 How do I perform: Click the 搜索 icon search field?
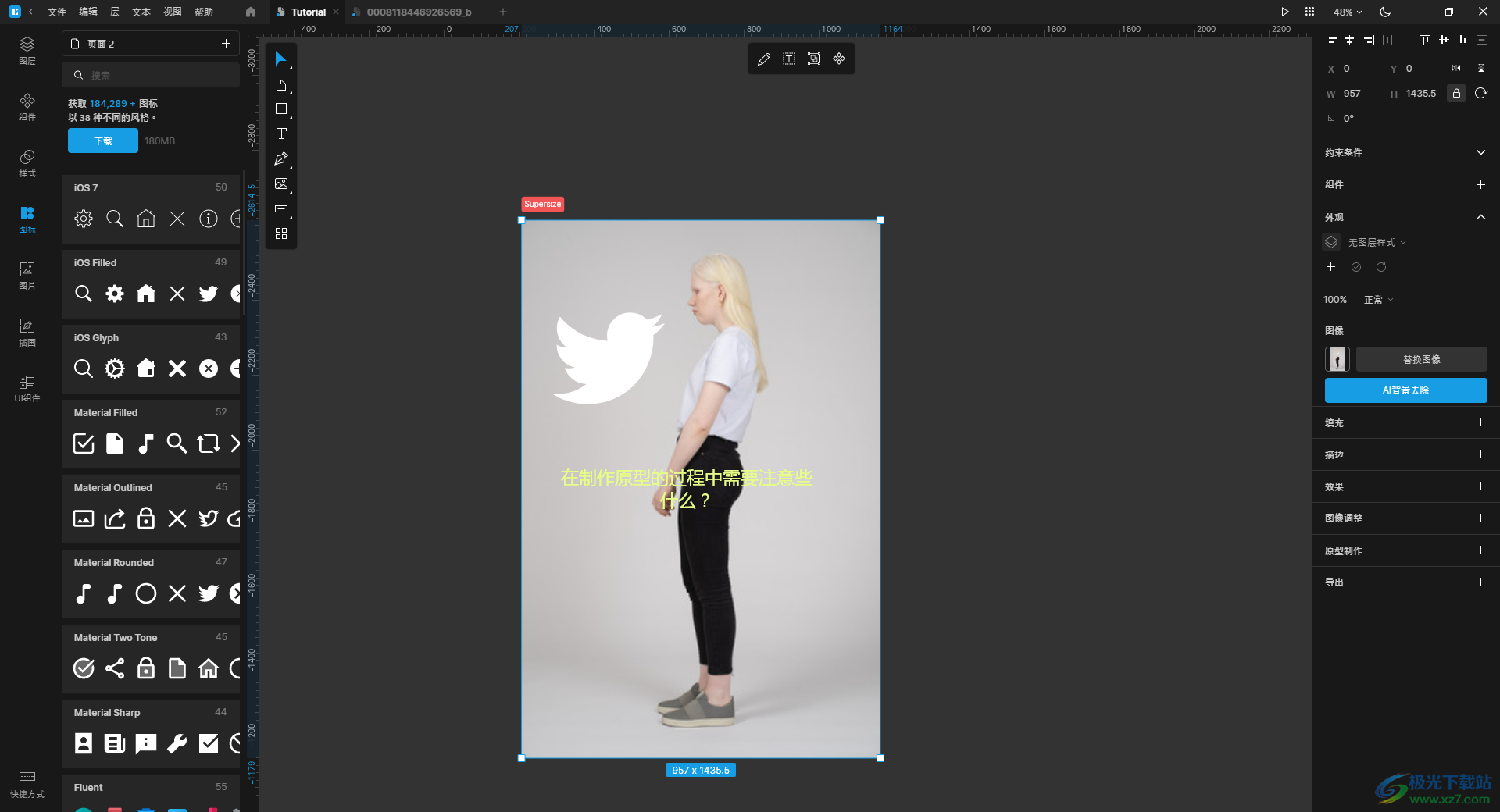click(x=151, y=75)
